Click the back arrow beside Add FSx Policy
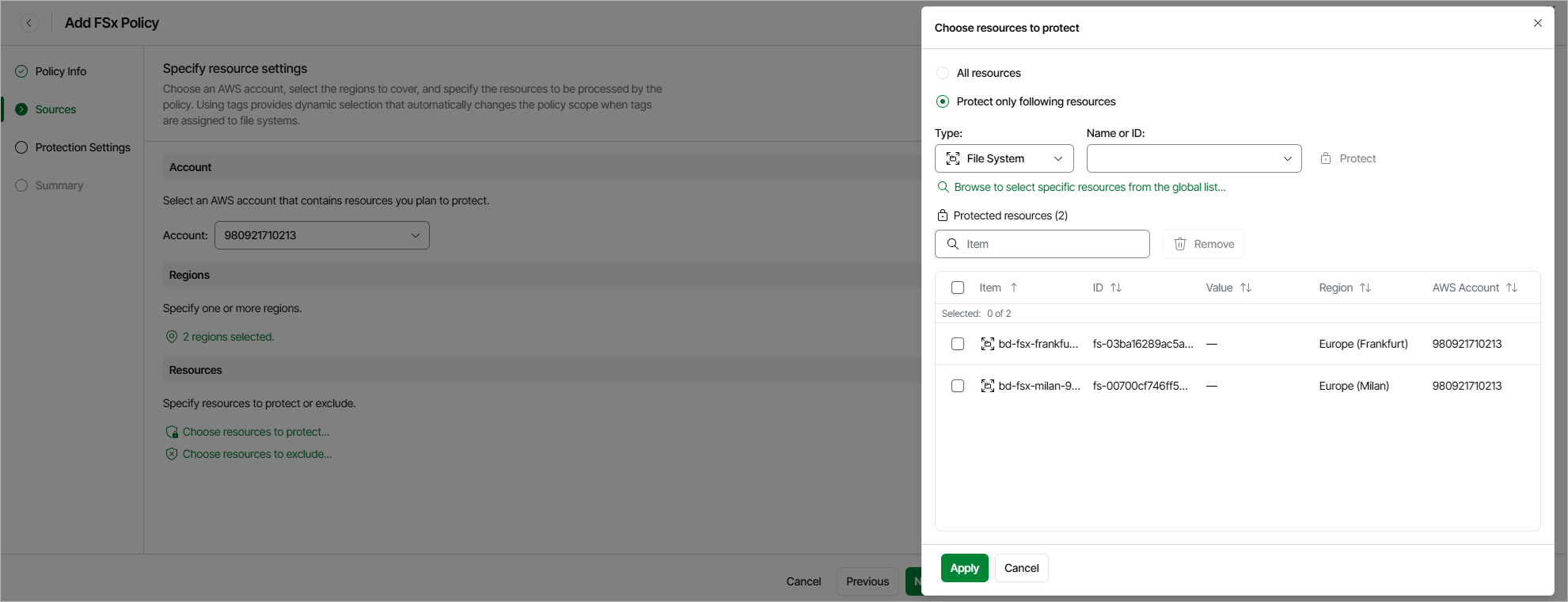The width and height of the screenshot is (1568, 602). [29, 23]
